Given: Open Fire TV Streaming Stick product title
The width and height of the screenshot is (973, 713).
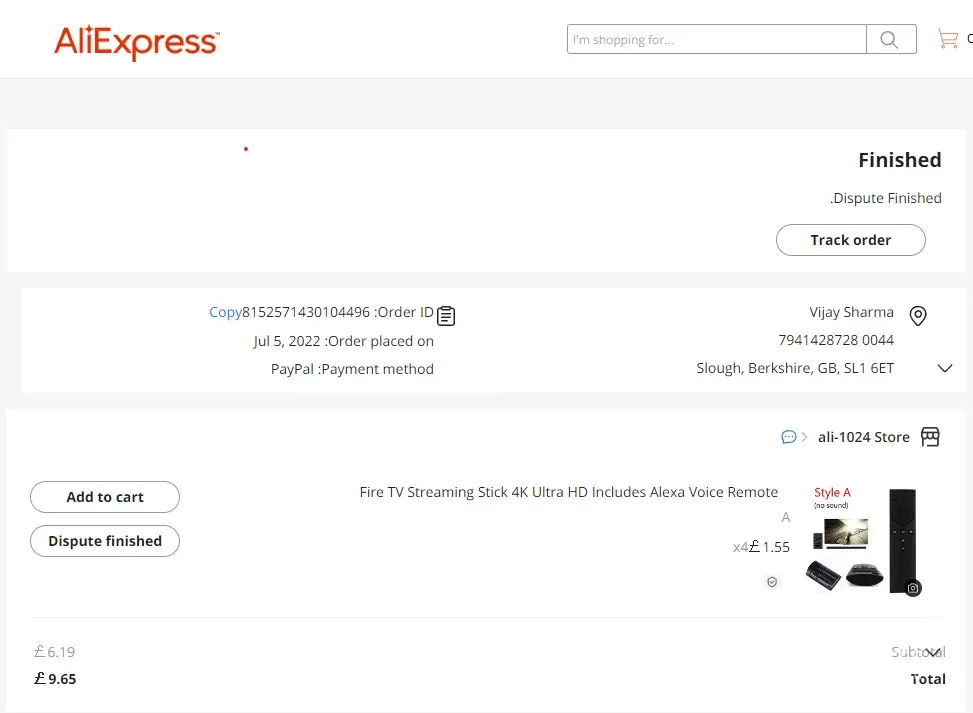Looking at the screenshot, I should pyautogui.click(x=568, y=492).
